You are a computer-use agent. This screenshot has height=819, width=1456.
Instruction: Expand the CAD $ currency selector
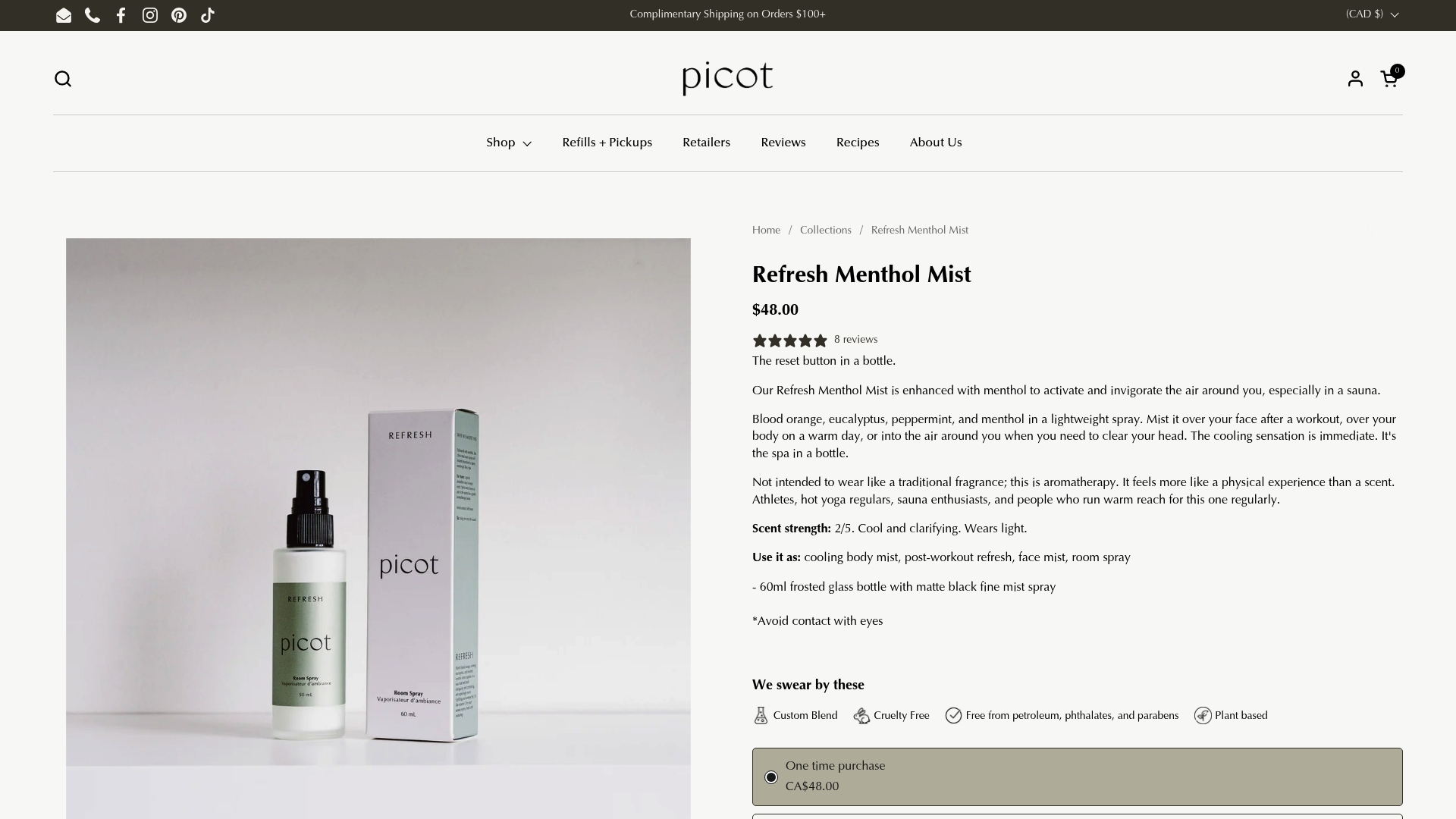point(1372,14)
